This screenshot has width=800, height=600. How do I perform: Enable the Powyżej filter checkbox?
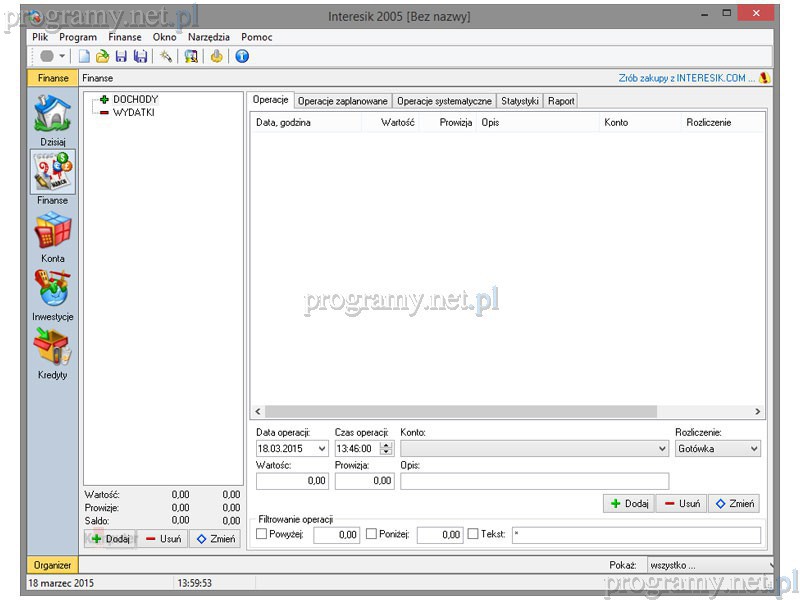263,535
